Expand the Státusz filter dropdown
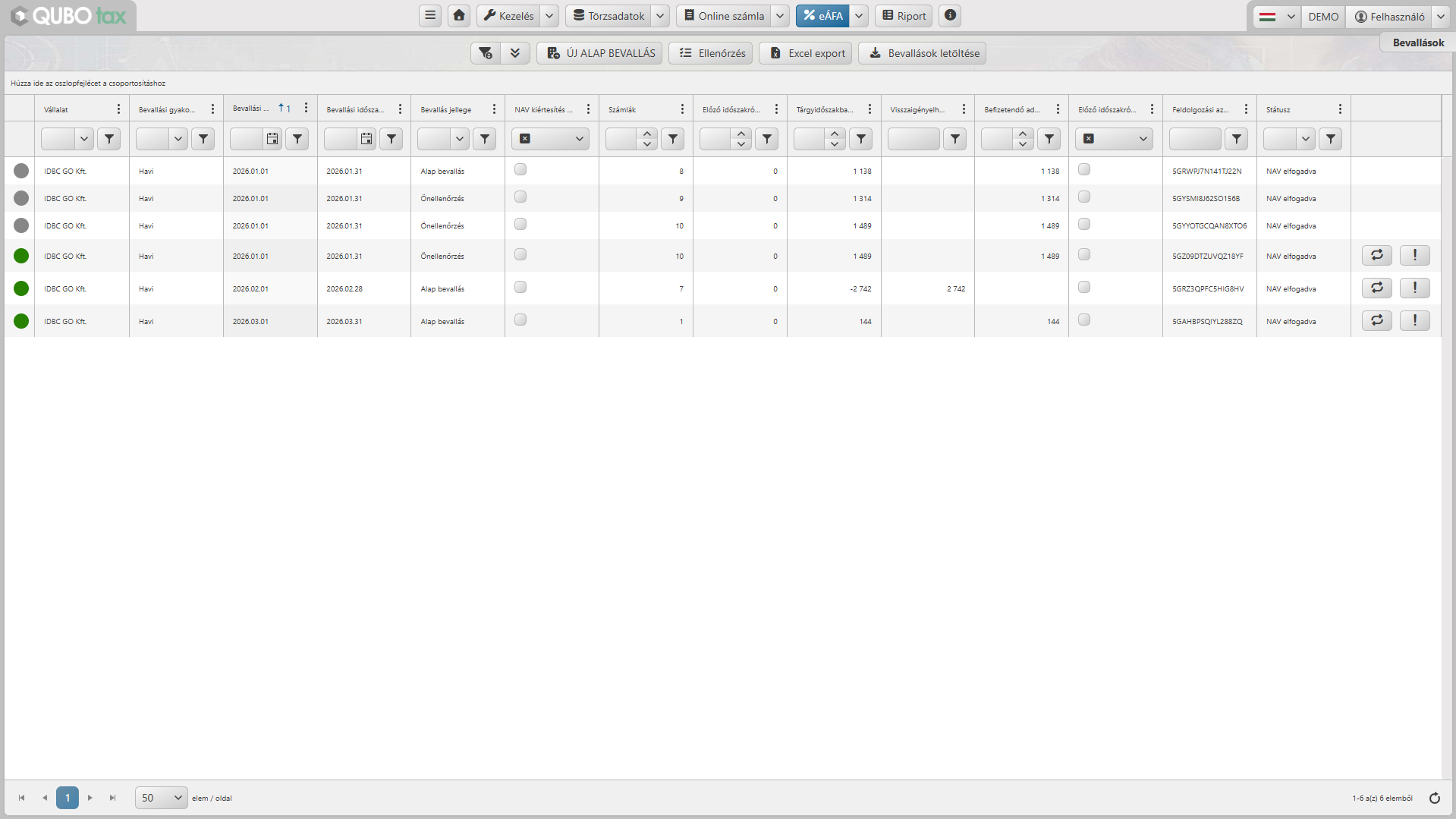Viewport: 1456px width, 819px height. pos(1305,139)
